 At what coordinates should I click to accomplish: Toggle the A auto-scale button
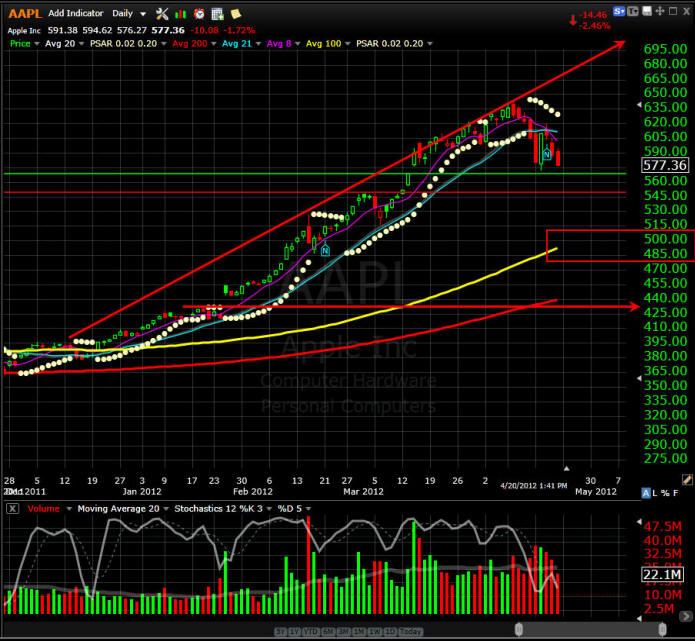(x=647, y=493)
